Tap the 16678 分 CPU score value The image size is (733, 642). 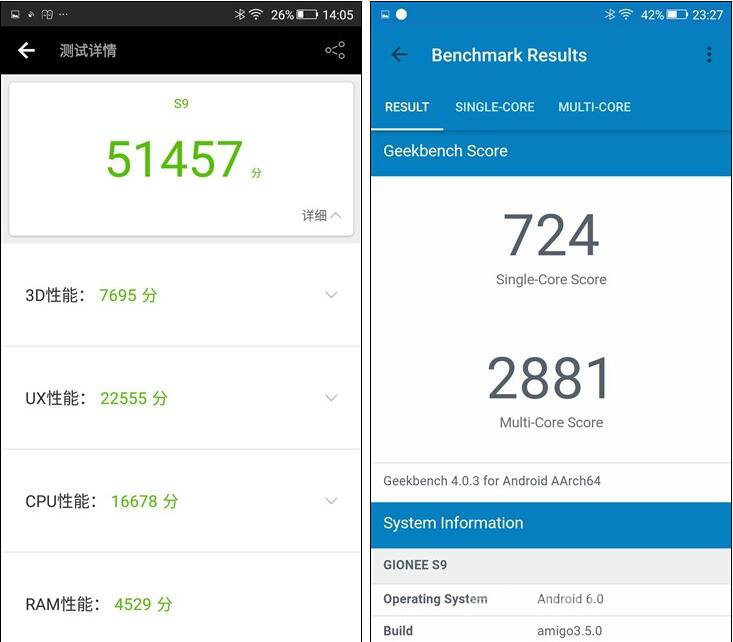[x=145, y=501]
